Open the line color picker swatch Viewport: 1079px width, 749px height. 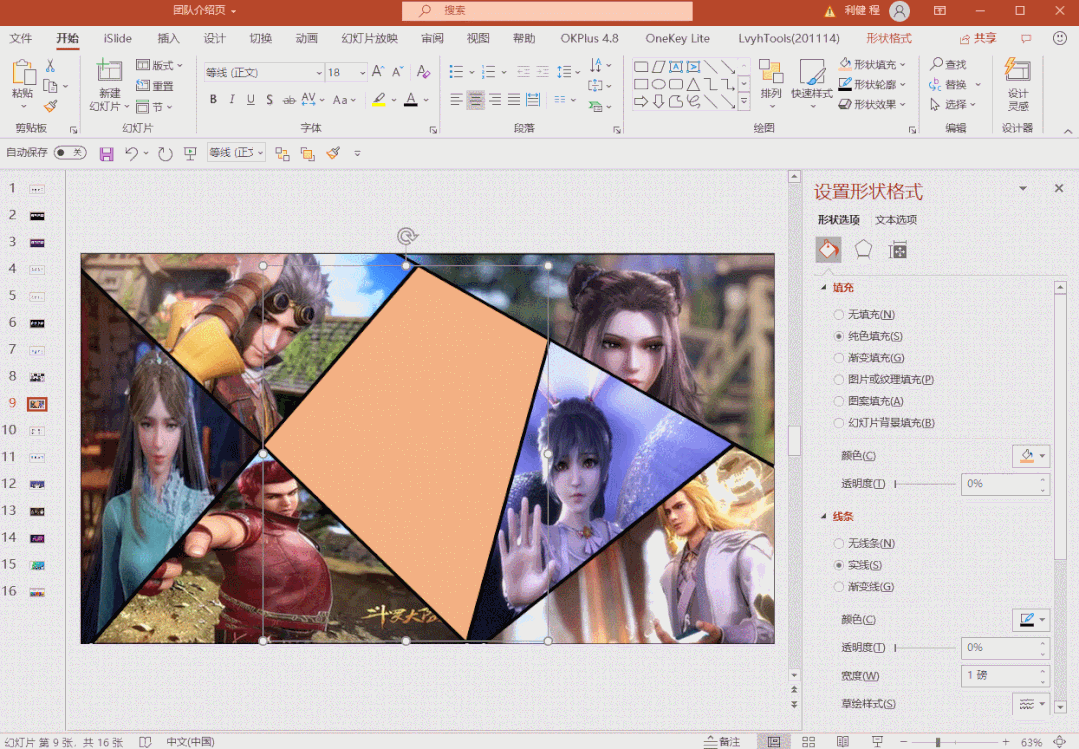(x=1031, y=620)
